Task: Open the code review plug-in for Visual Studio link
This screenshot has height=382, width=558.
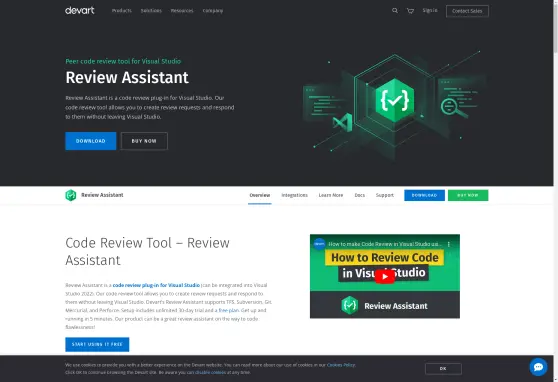Action: 156,285
